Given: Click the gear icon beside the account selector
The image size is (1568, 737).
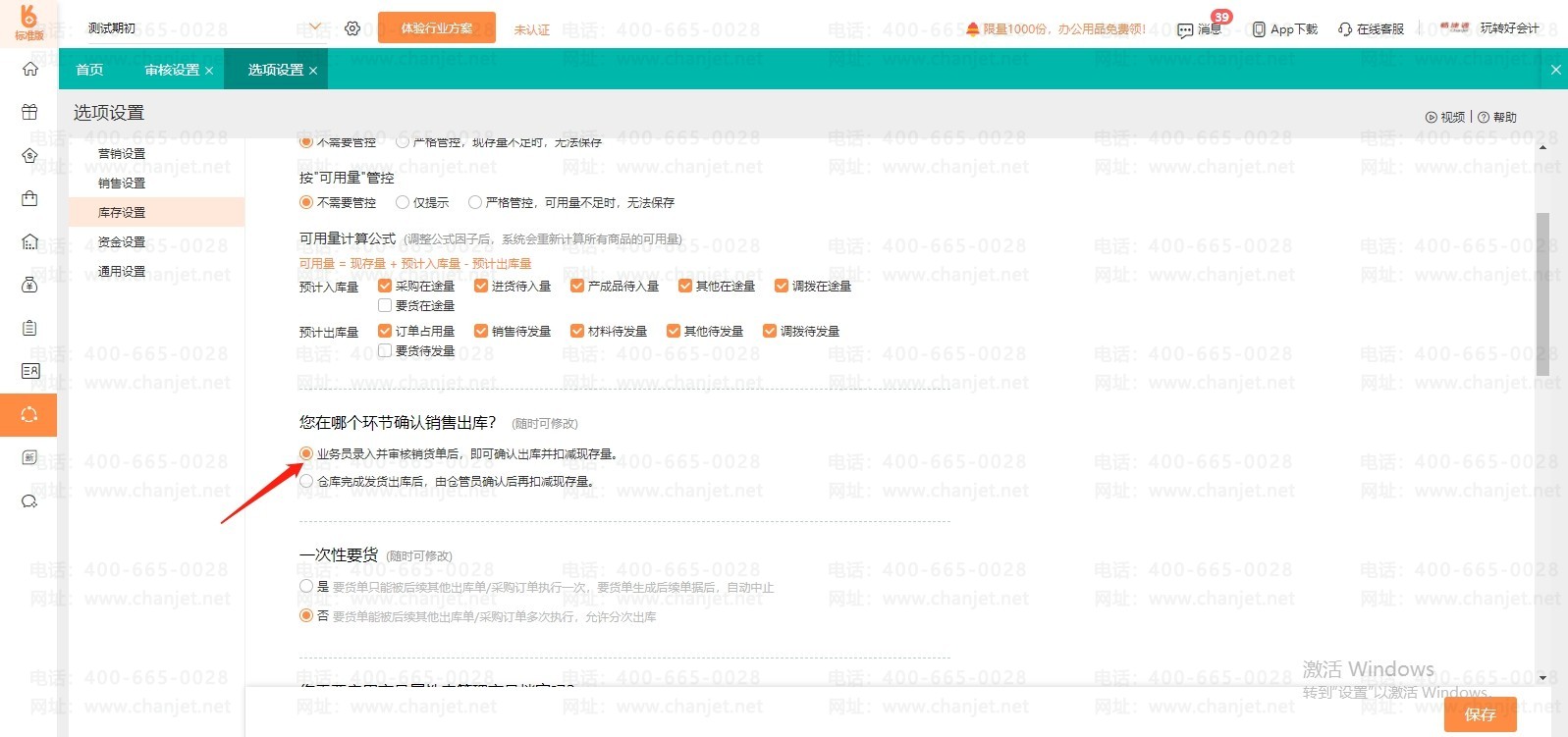Looking at the screenshot, I should pyautogui.click(x=352, y=28).
